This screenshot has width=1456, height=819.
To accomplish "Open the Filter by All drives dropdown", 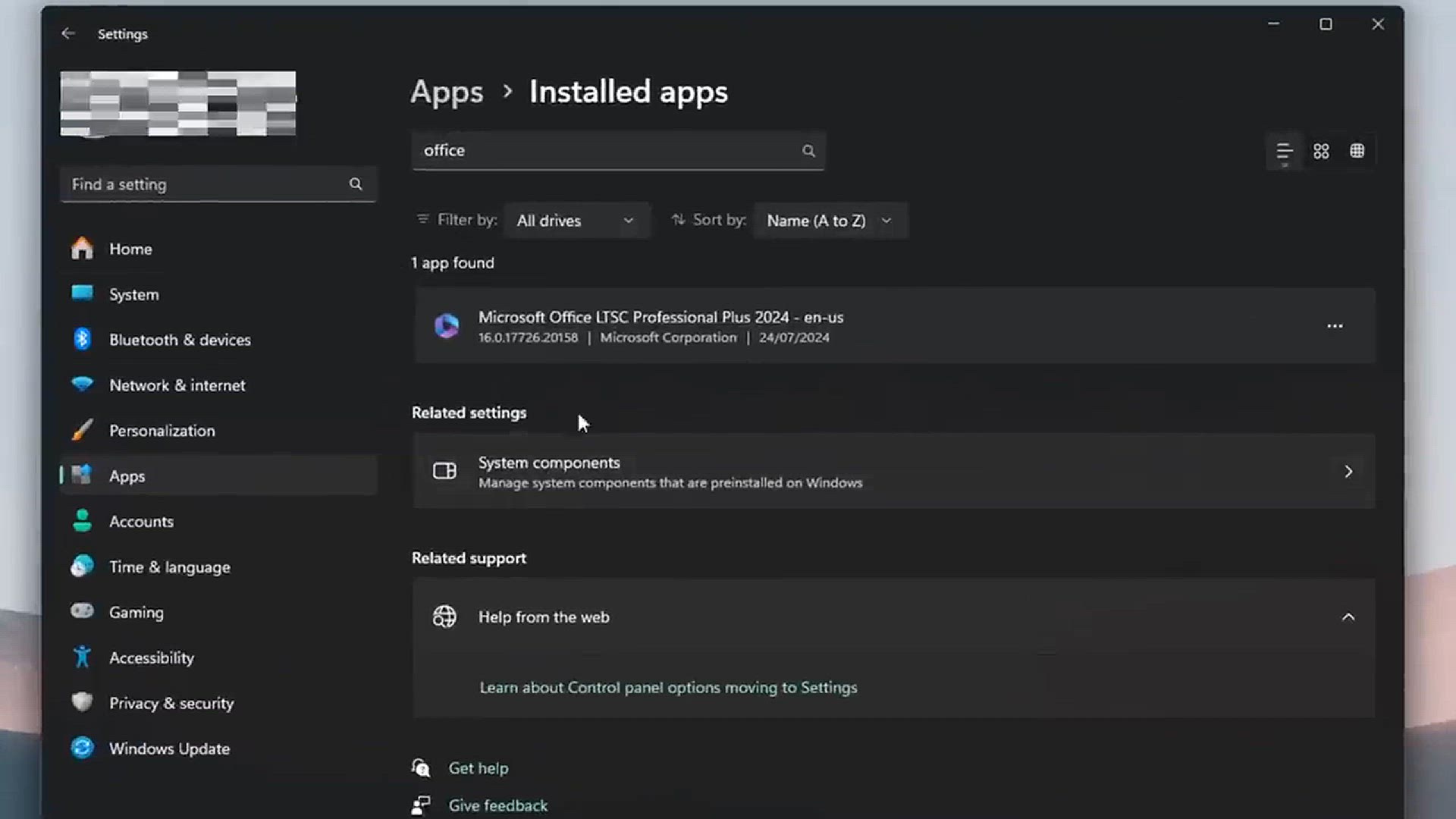I will pos(576,221).
